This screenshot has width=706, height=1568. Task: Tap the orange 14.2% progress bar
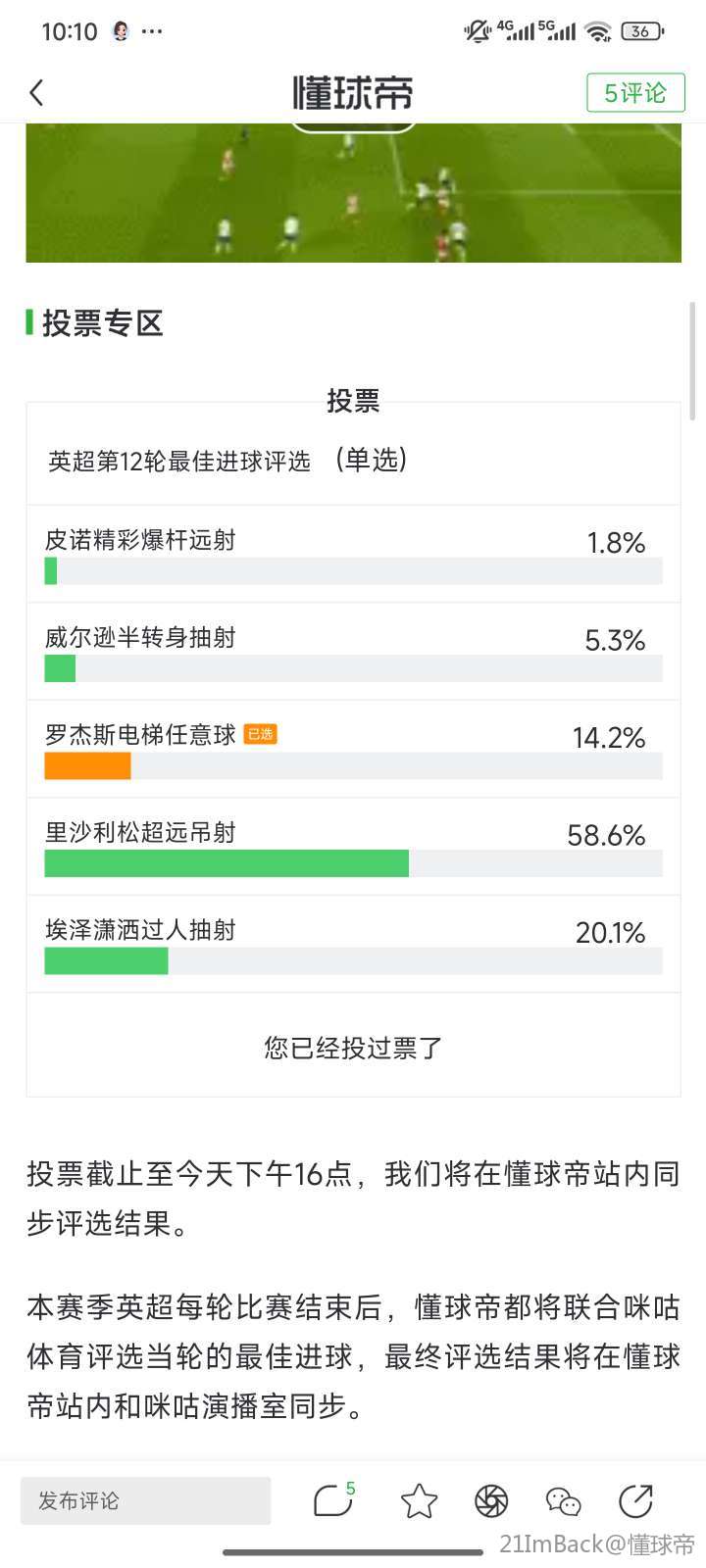tap(87, 766)
